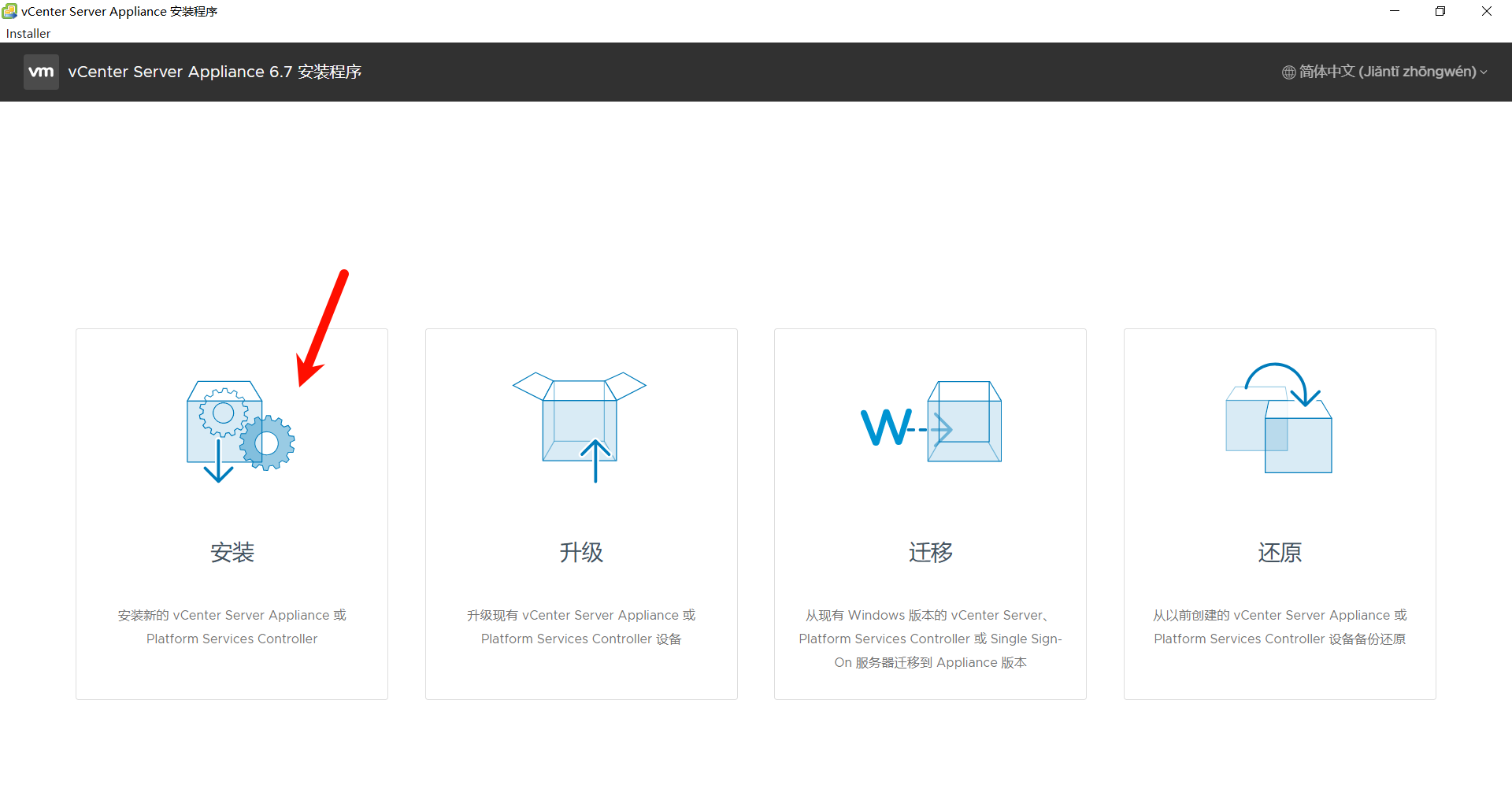Close the installer window
The width and height of the screenshot is (1512, 811).
point(1487,11)
